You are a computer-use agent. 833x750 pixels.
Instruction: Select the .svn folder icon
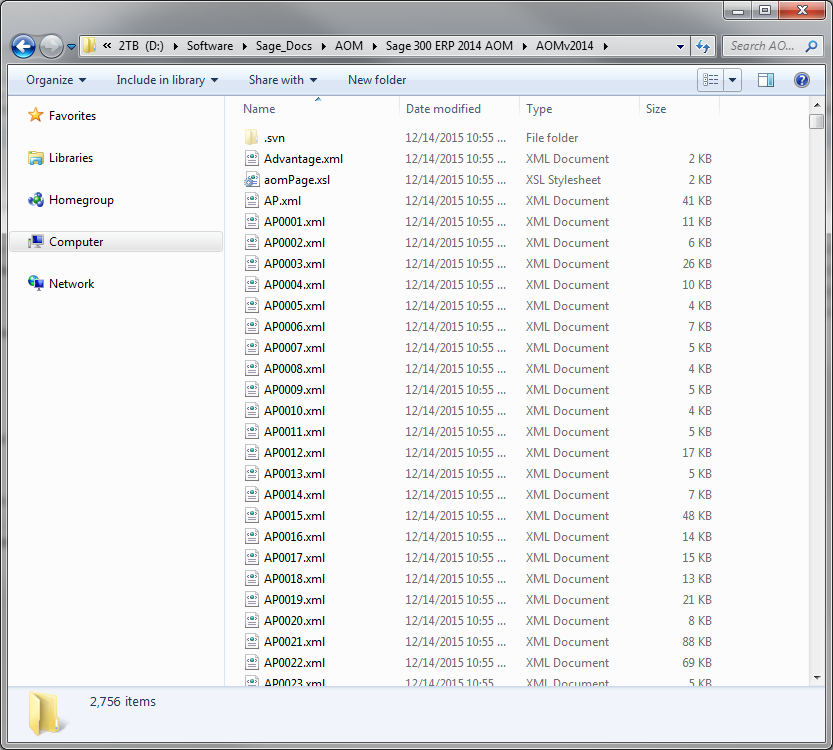[x=252, y=138]
